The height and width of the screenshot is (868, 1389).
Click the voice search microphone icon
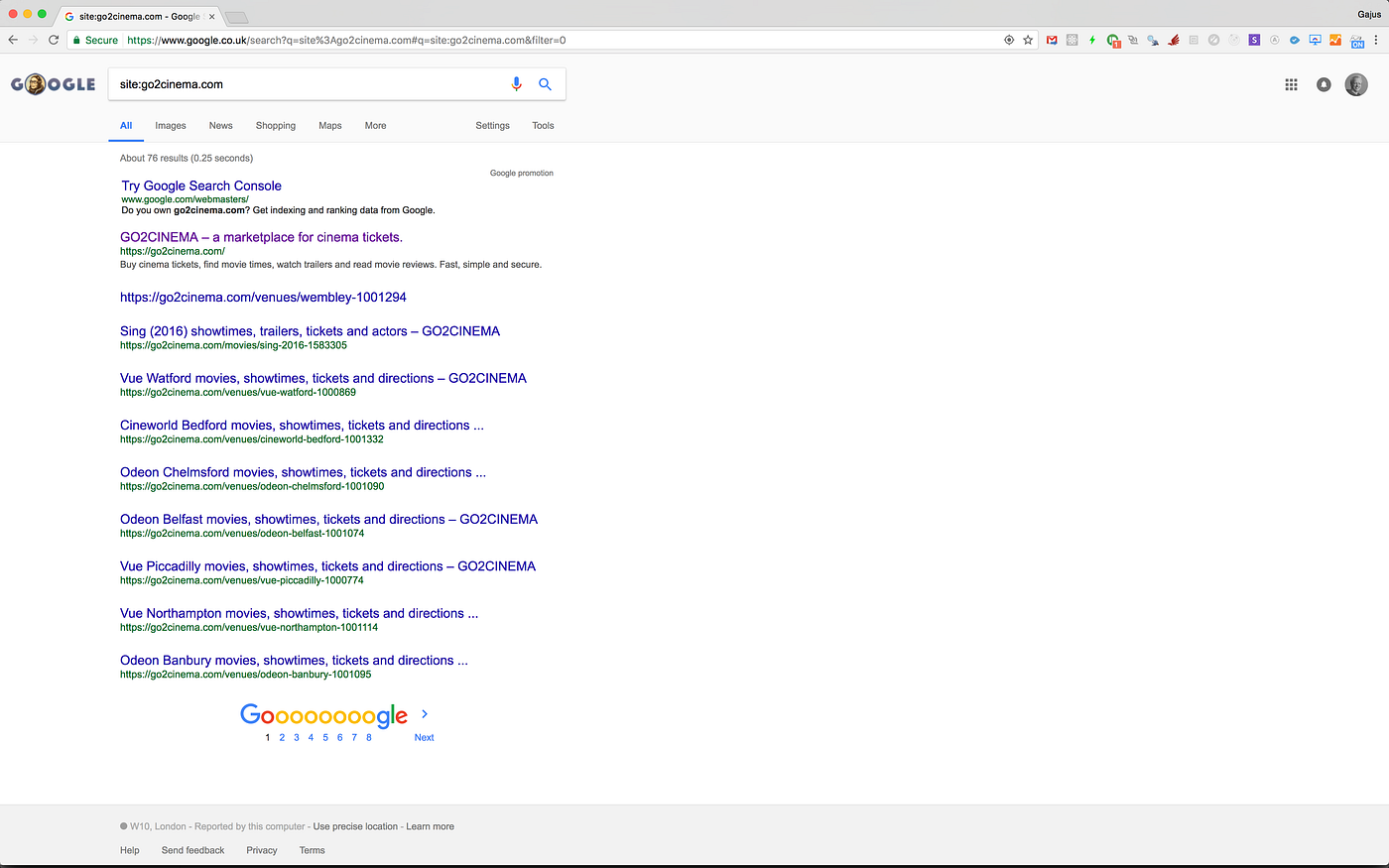516,84
